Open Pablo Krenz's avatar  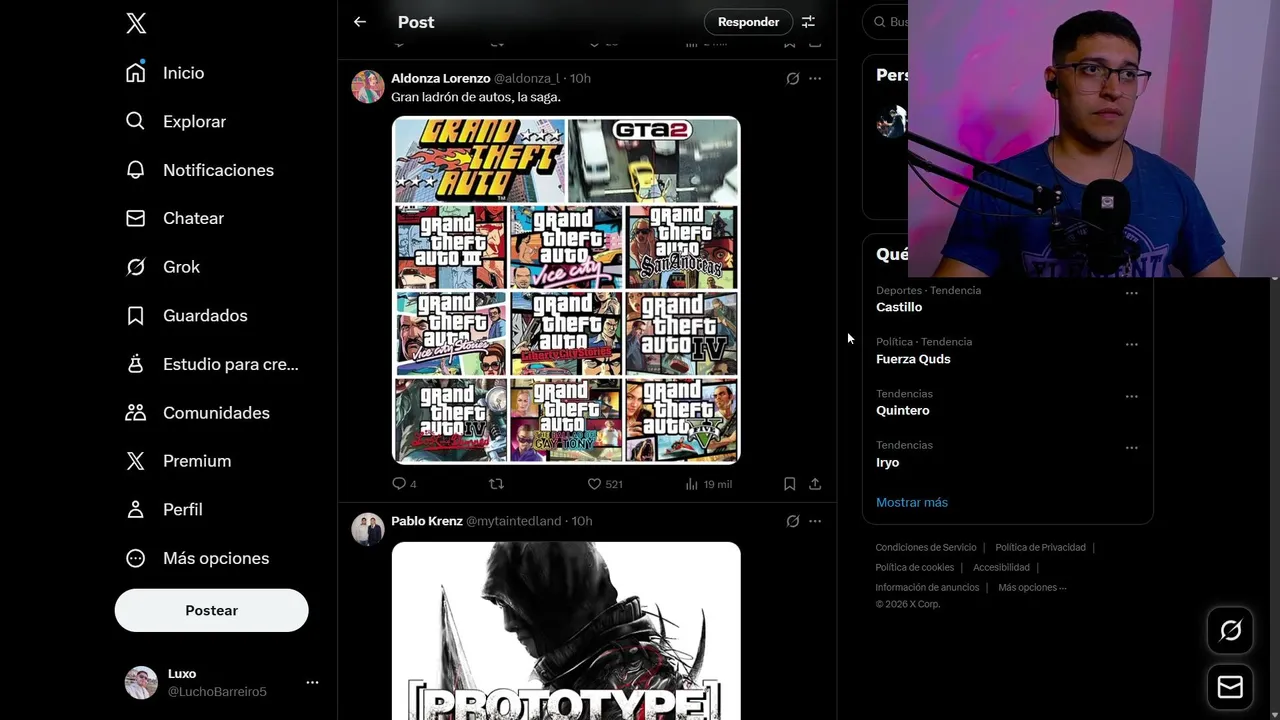368,529
